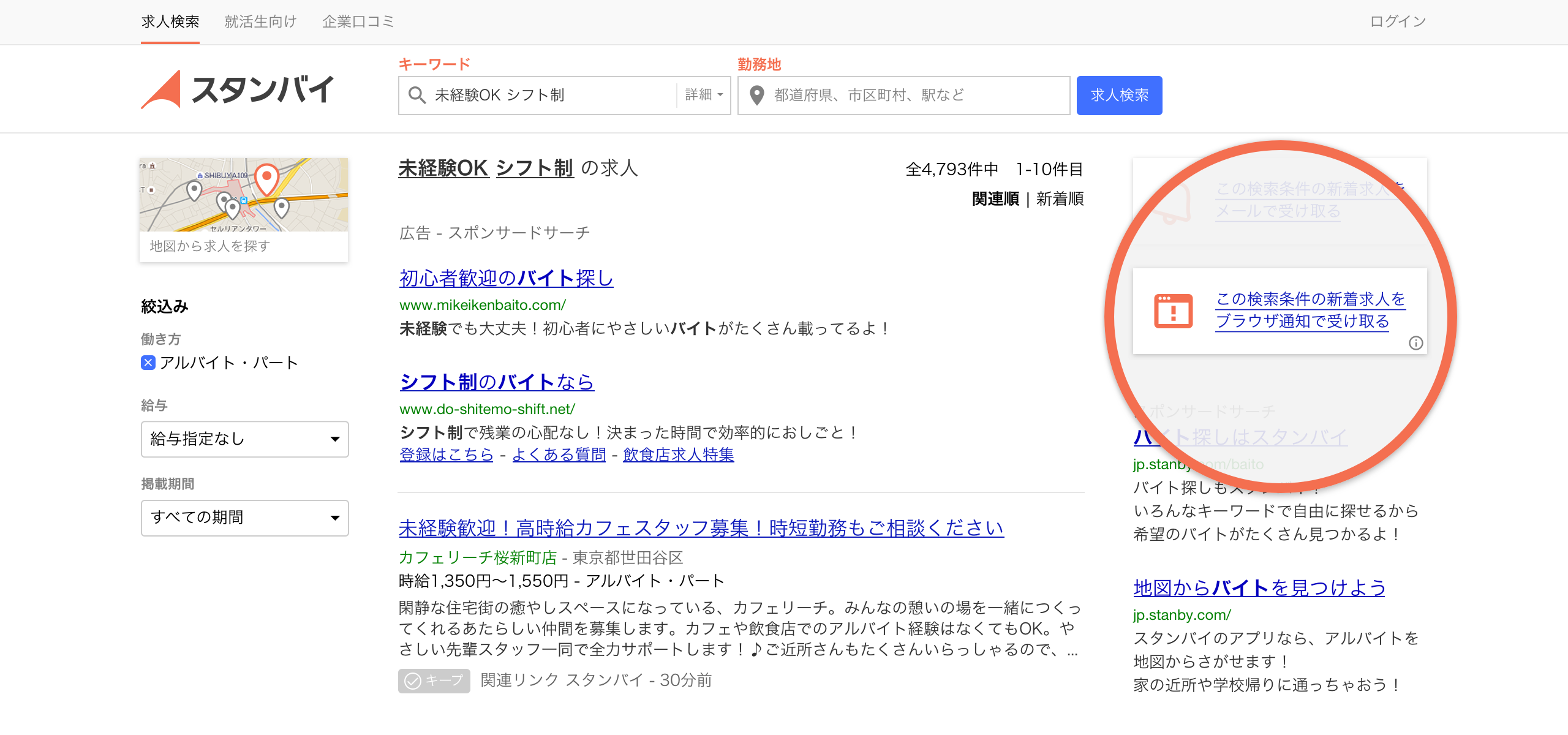This screenshot has height=735, width=1568.
Task: Sort results by 新着順
Action: pyautogui.click(x=1060, y=199)
